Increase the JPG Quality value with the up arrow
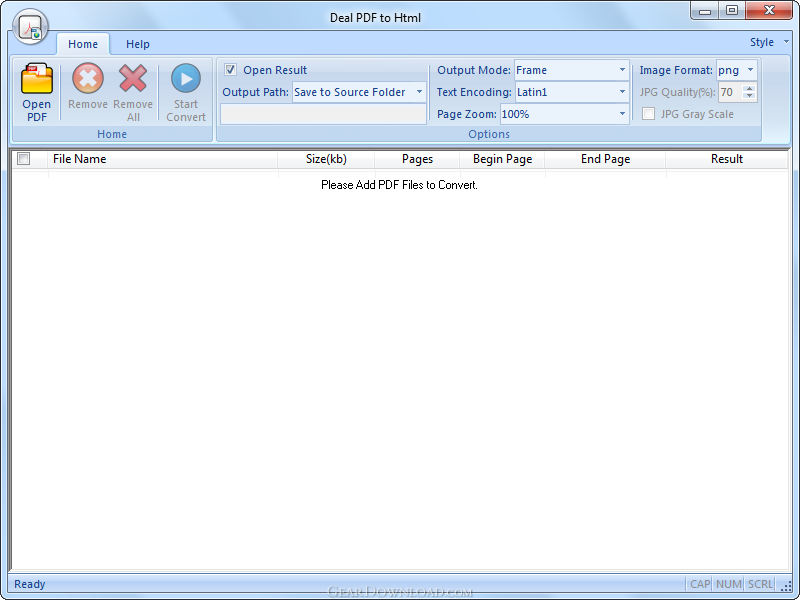Viewport: 800px width, 600px height. pyautogui.click(x=750, y=88)
